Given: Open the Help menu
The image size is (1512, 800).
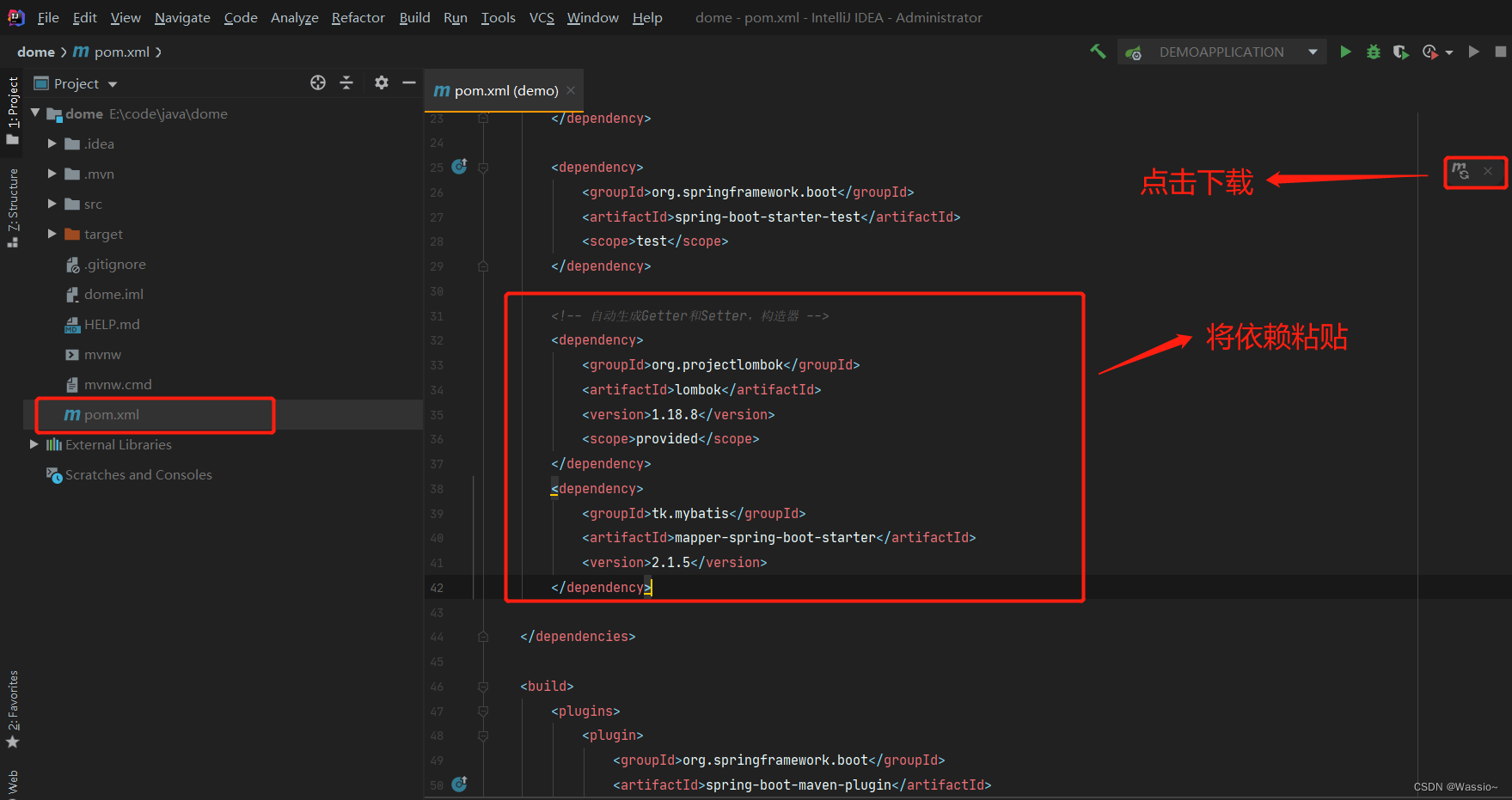Looking at the screenshot, I should point(647,17).
